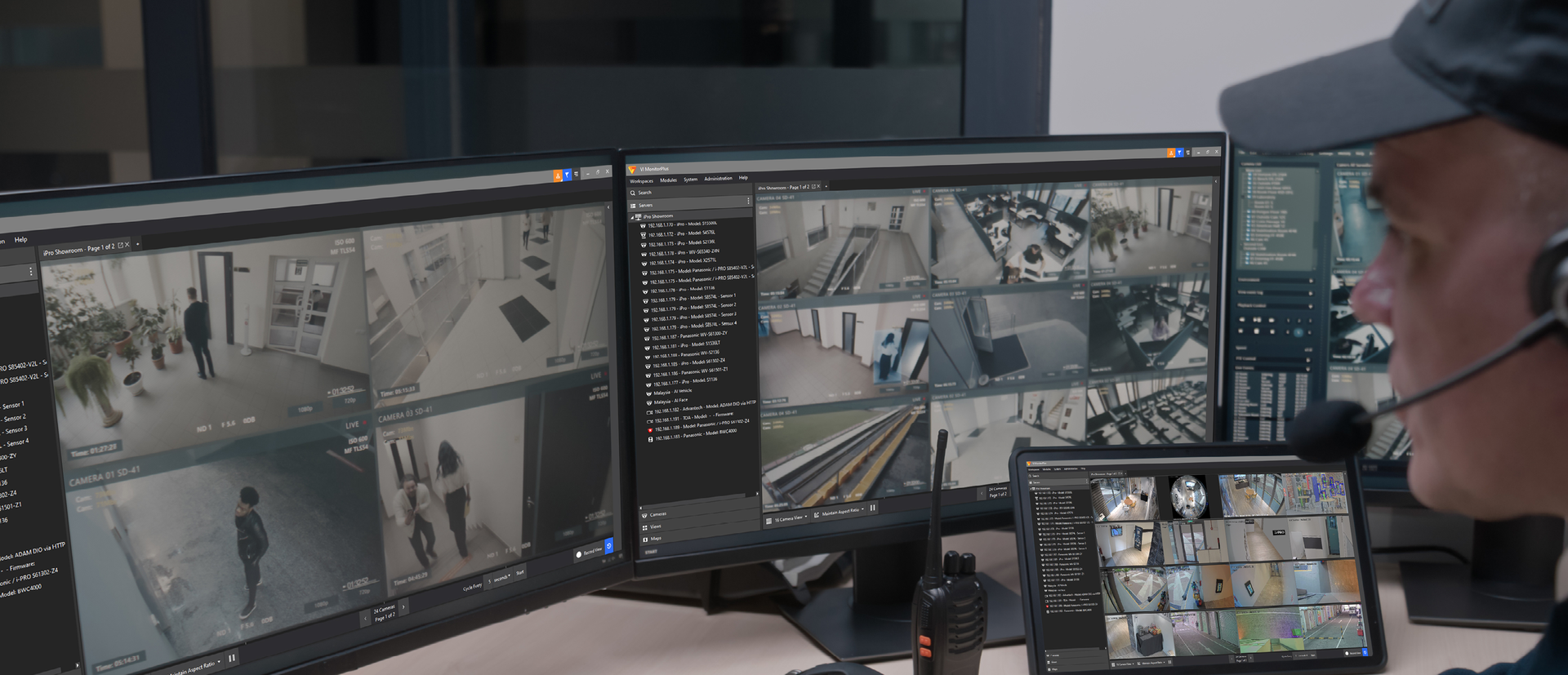1568x675 pixels.
Task: Select 192.168.1.179 Model S8574L Sensor 1
Action: [689, 299]
